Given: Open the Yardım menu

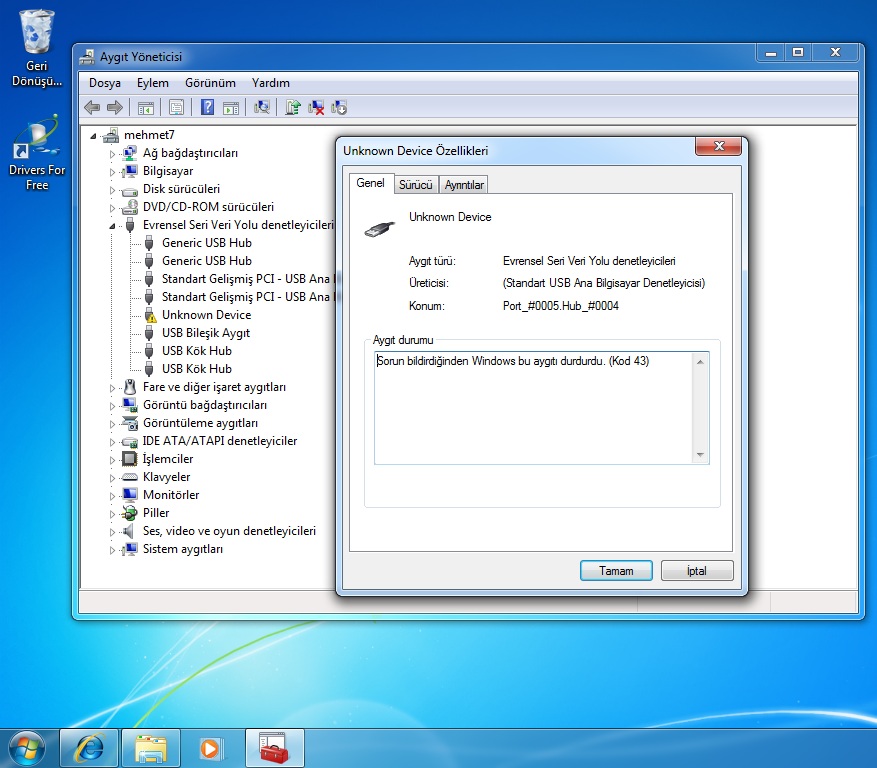Looking at the screenshot, I should (x=271, y=83).
